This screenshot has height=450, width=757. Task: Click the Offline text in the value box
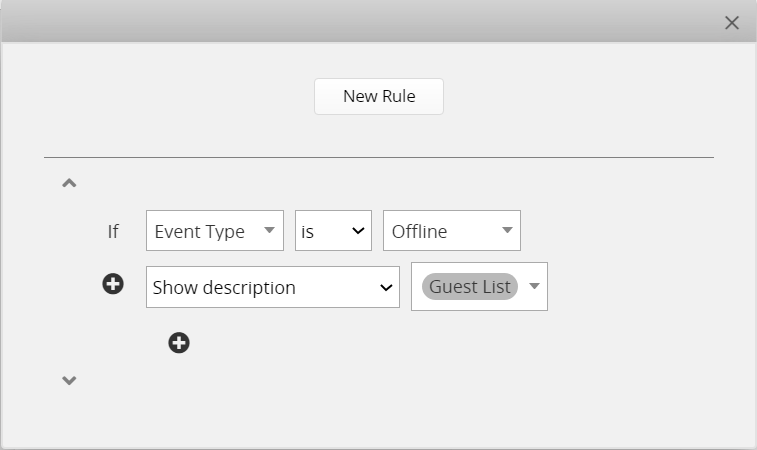(419, 232)
